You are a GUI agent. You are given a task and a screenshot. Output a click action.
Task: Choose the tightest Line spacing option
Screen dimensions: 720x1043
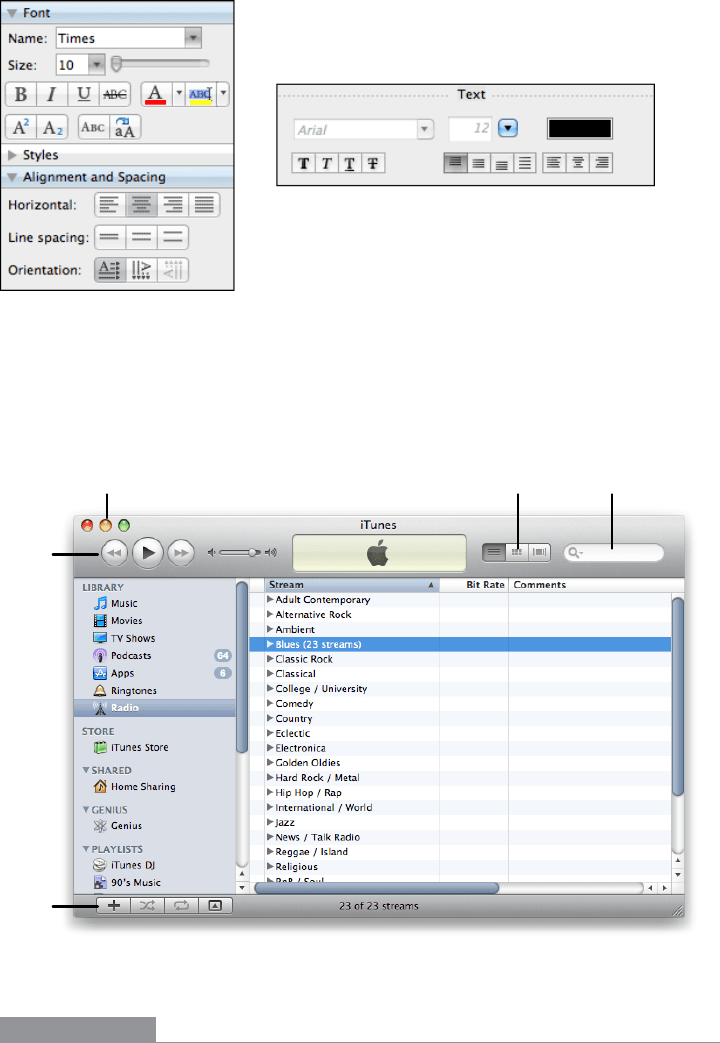point(110,237)
